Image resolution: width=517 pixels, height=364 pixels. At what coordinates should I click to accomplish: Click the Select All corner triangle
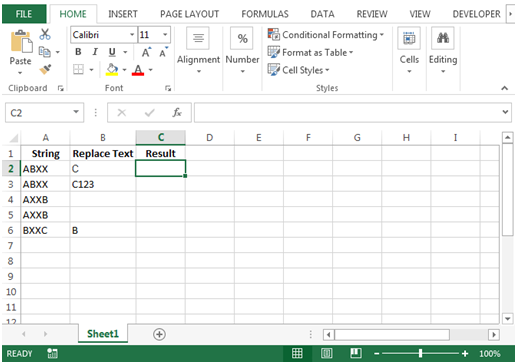click(x=13, y=138)
